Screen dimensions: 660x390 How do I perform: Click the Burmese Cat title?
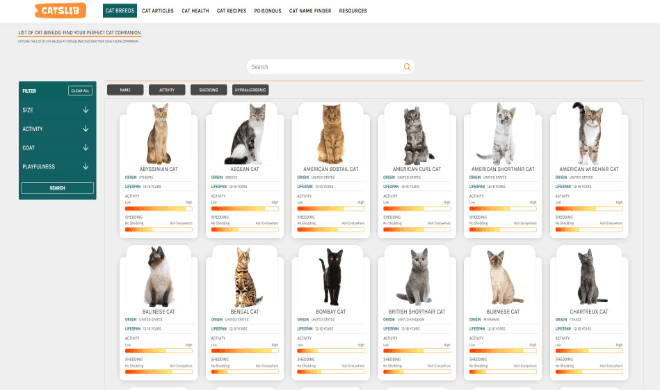click(x=503, y=312)
